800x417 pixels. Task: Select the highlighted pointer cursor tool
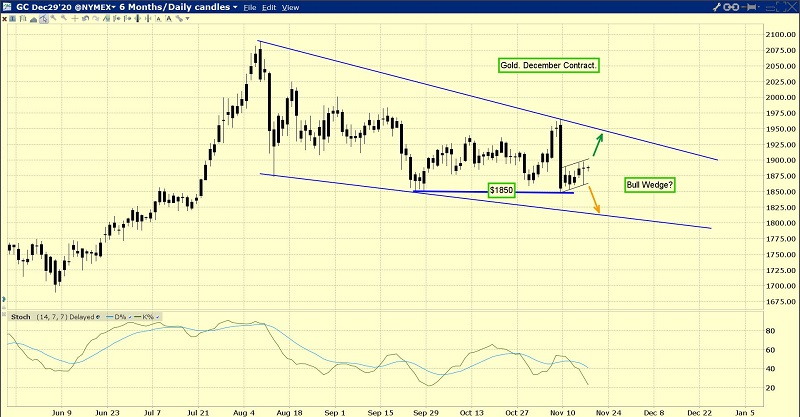click(x=44, y=18)
